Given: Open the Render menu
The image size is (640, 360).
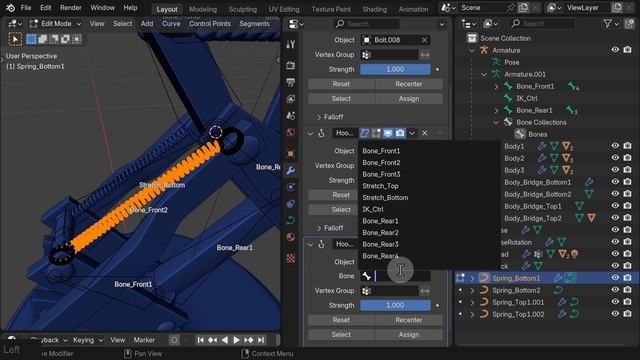Looking at the screenshot, I should pyautogui.click(x=71, y=8).
